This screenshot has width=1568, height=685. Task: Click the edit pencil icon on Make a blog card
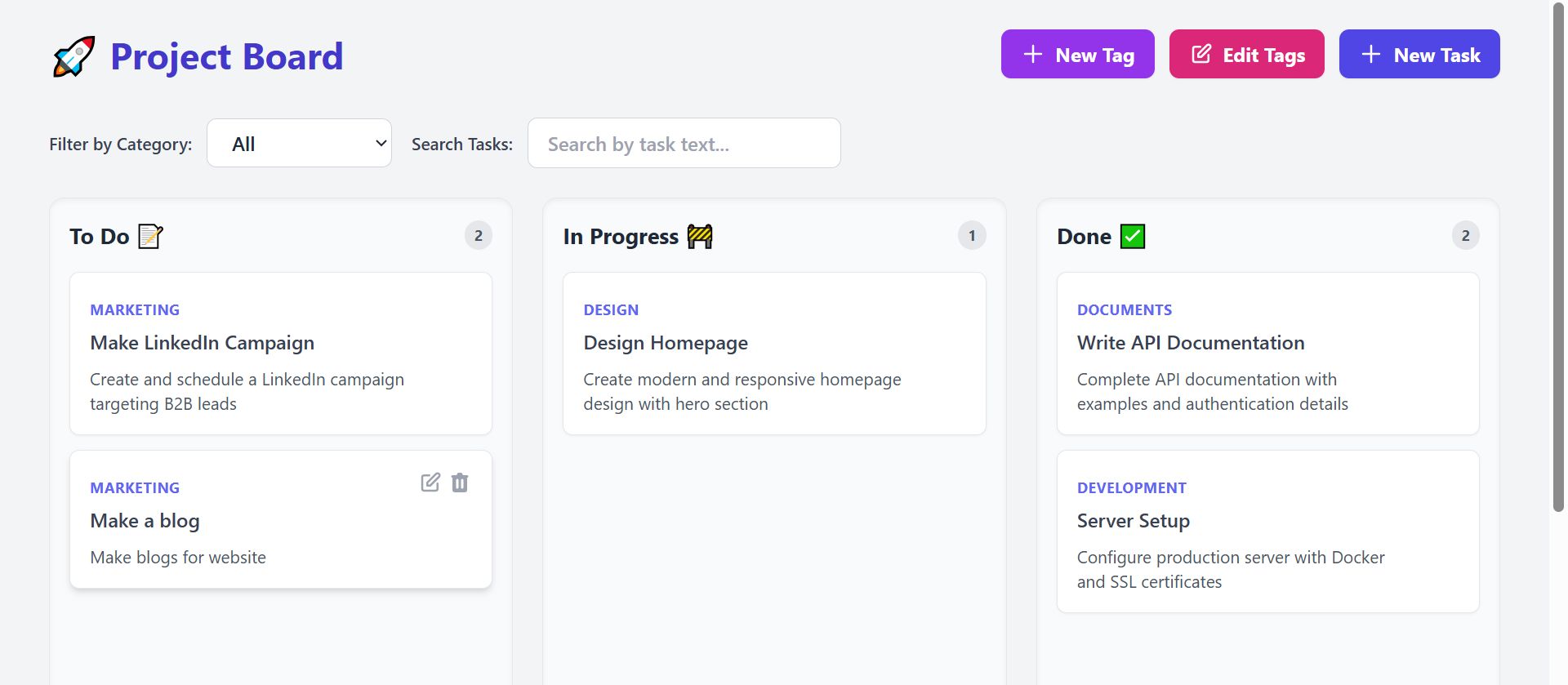coord(430,483)
